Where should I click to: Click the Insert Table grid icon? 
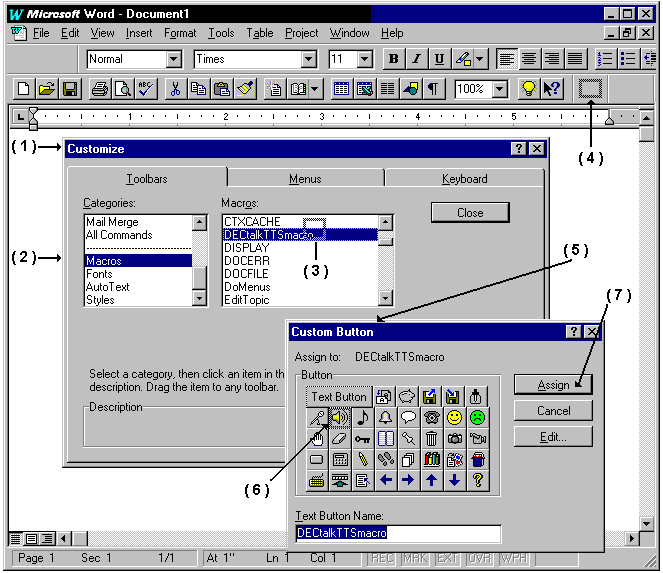tap(341, 89)
